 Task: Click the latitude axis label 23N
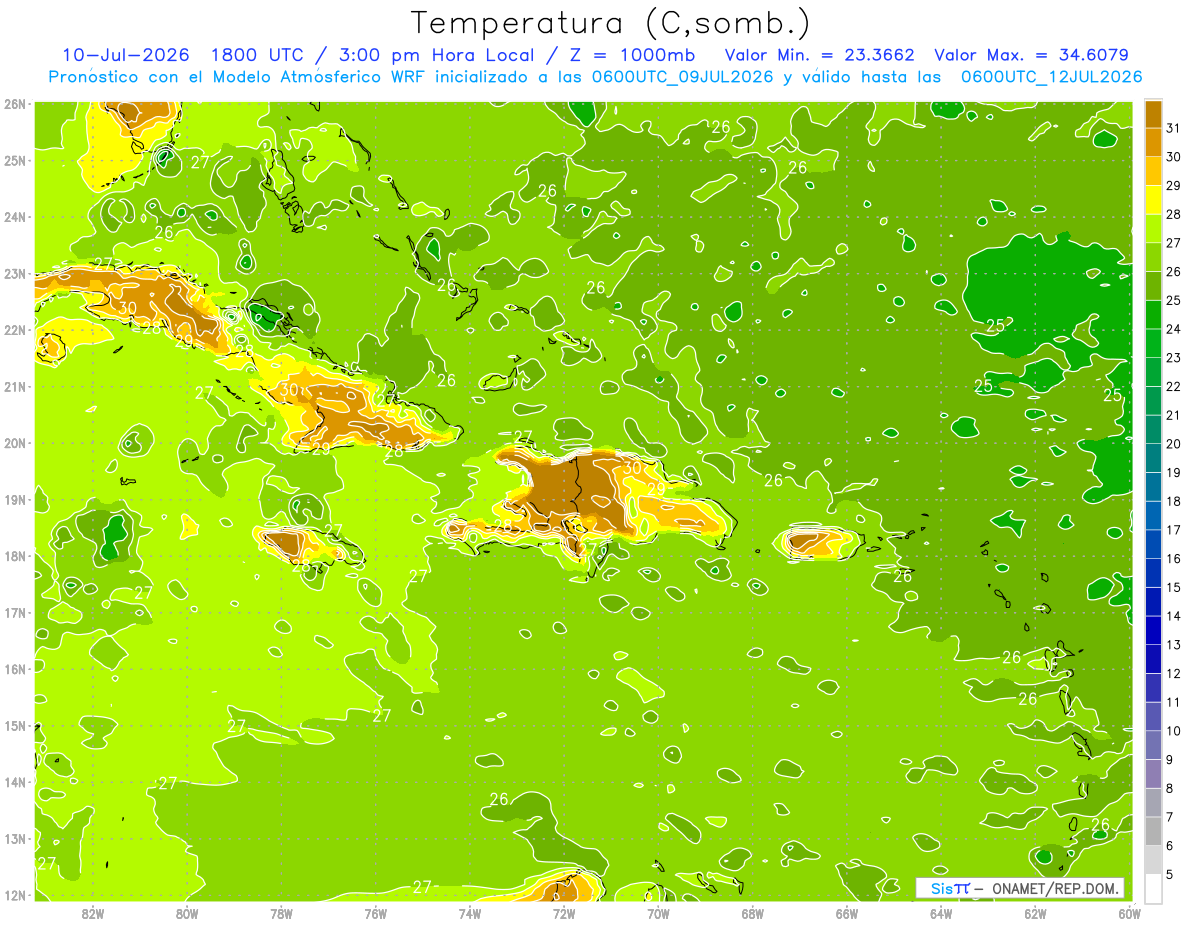pos(15,273)
